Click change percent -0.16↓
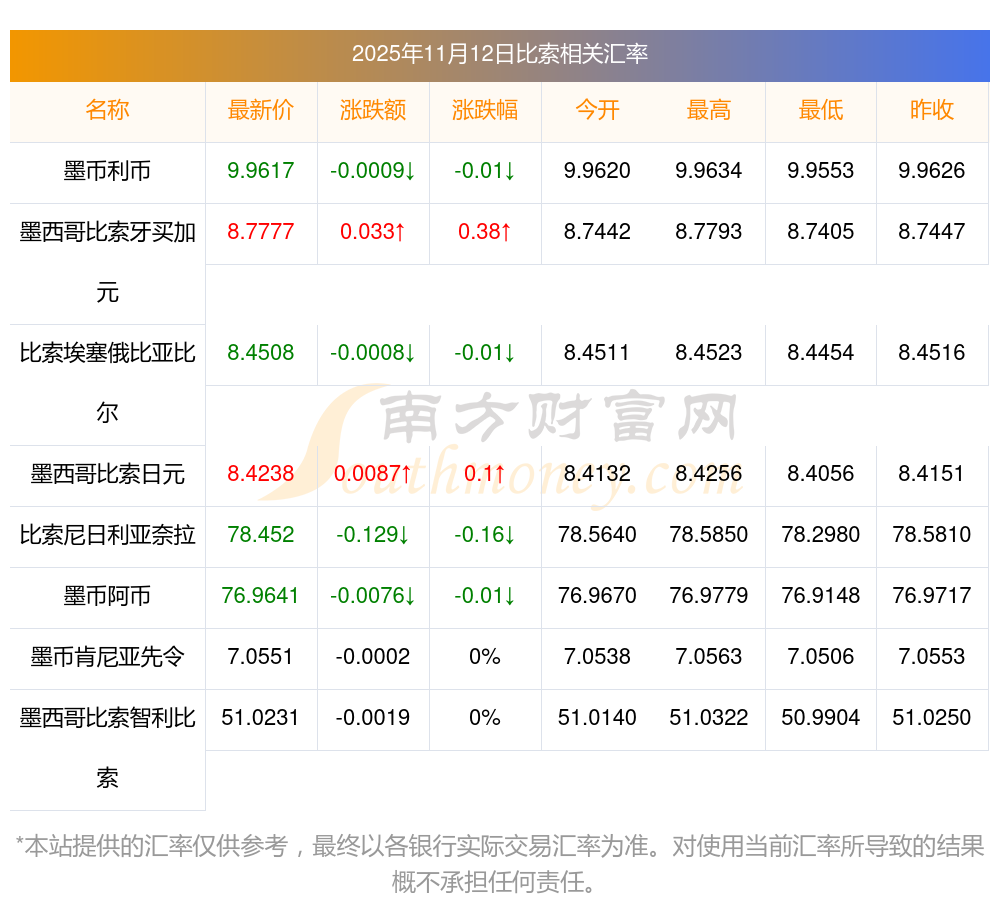1000x913 pixels. tap(485, 534)
